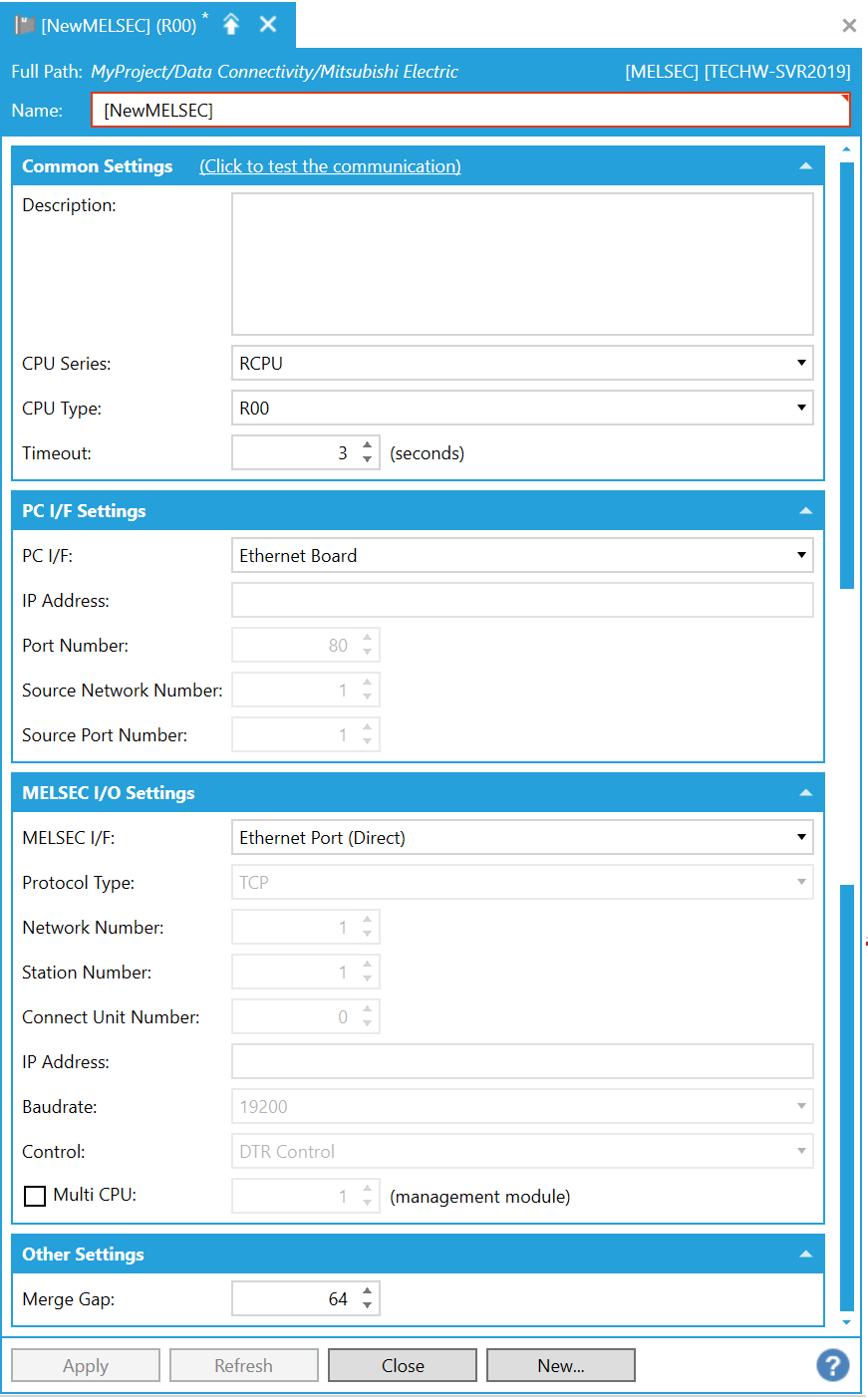Screen dimensions: 868x1398
Task: Open the Baudrate dropdown
Action: (522, 1106)
